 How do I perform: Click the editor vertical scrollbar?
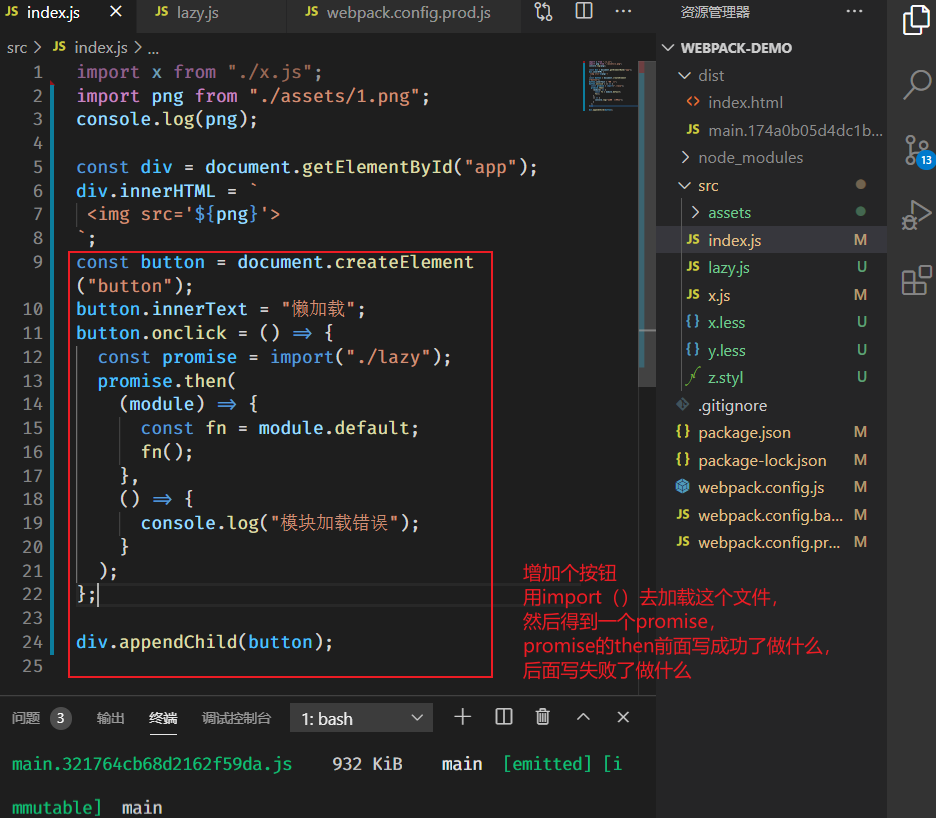click(647, 224)
